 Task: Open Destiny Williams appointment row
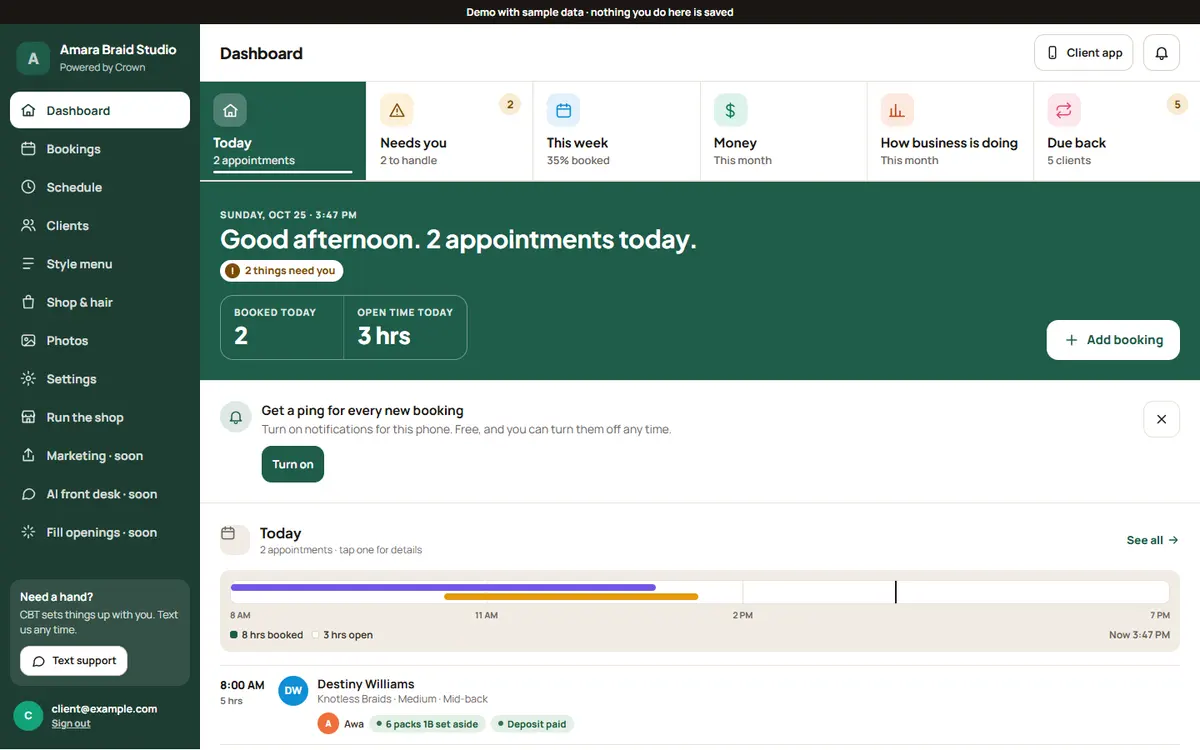[x=700, y=705]
